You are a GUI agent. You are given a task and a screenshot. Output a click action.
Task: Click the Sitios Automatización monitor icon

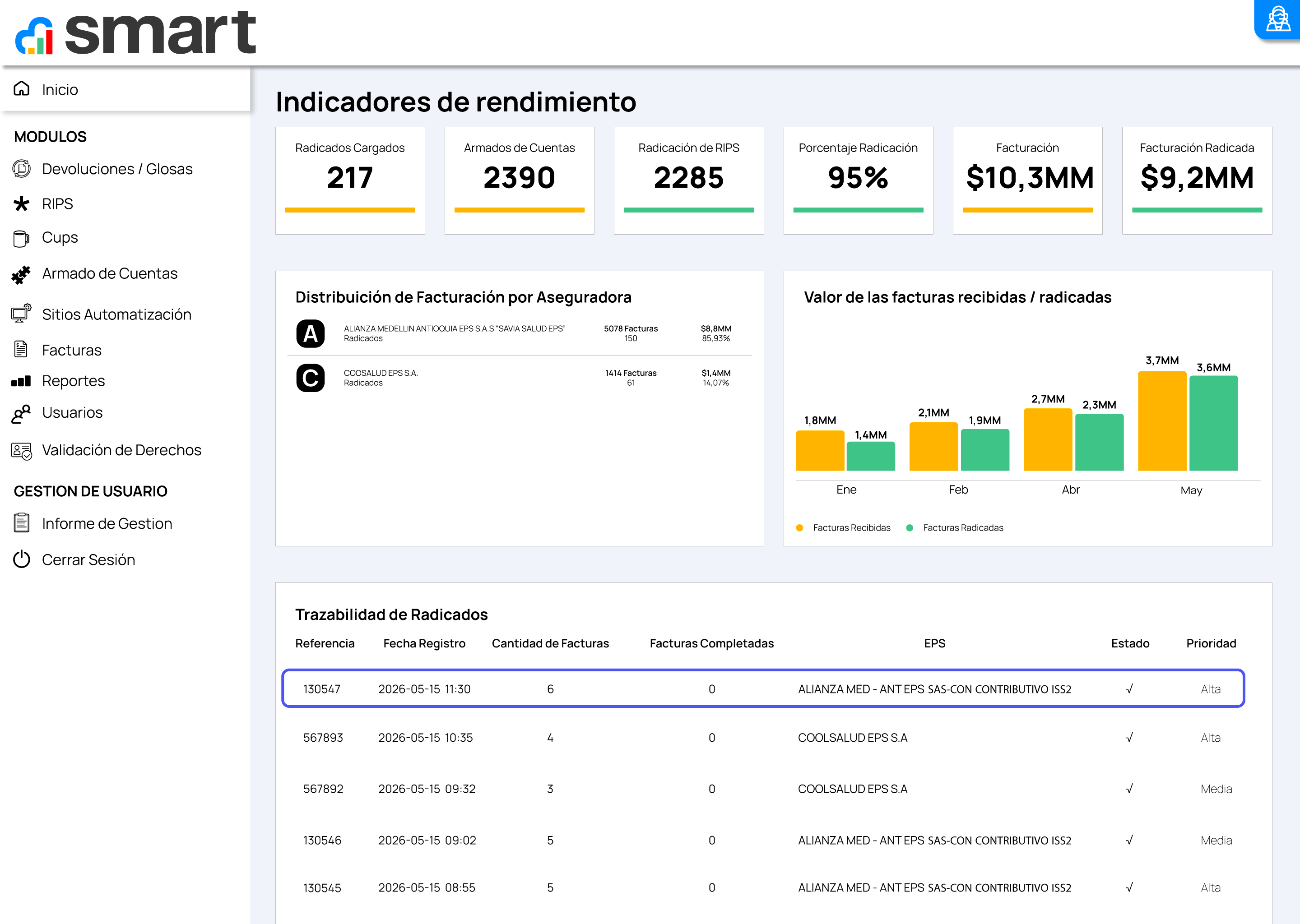coord(22,314)
